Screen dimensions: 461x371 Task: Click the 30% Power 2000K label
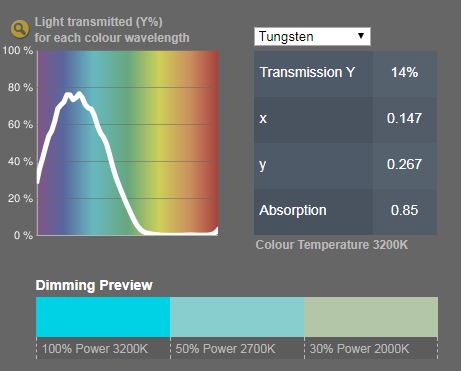(359, 349)
